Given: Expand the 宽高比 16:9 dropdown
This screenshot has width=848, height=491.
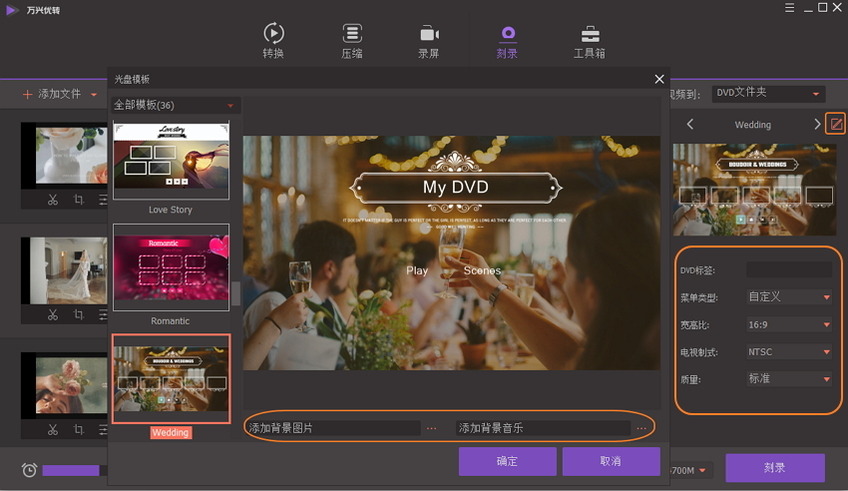Looking at the screenshot, I should 789,325.
